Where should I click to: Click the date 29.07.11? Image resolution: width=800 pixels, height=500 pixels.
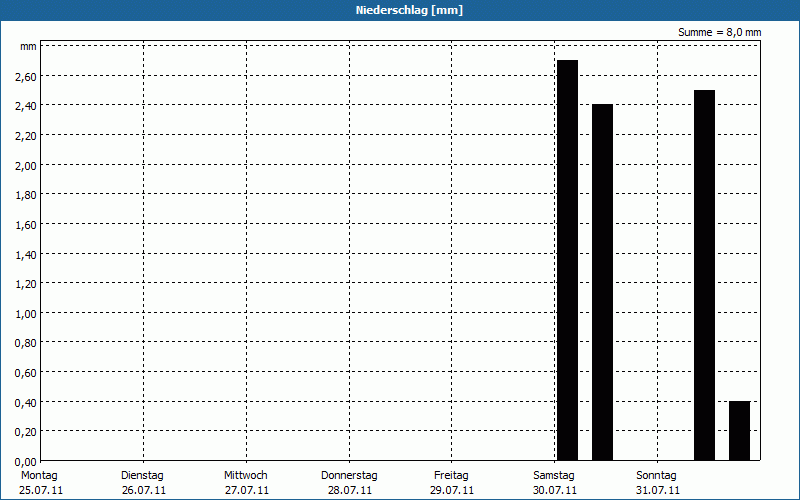pos(452,491)
